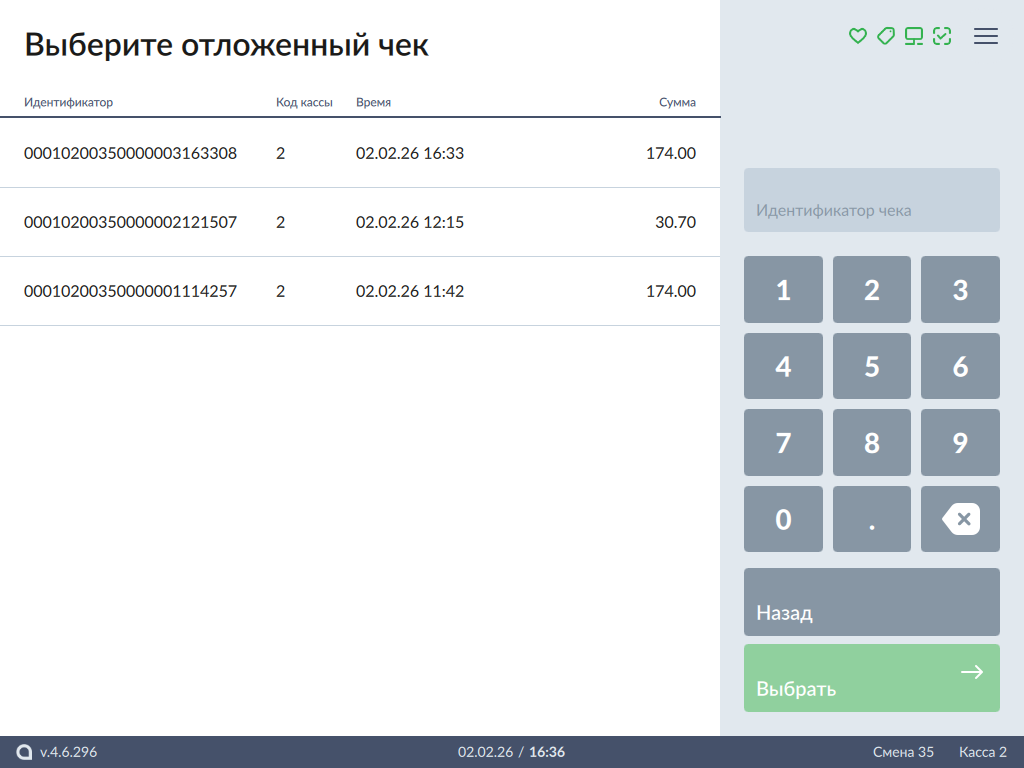Click the green heart status icon

click(x=857, y=36)
